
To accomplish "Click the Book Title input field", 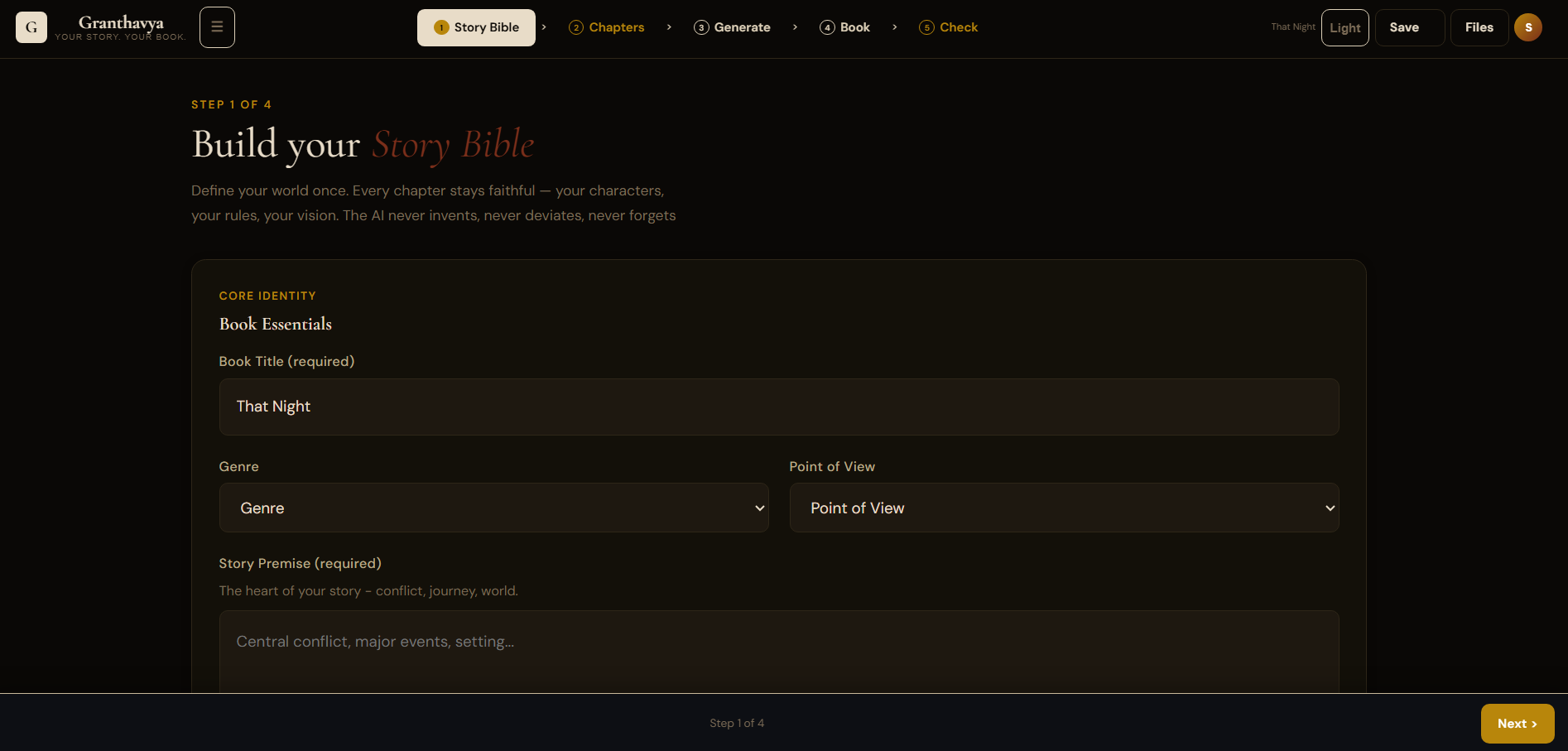I will pyautogui.click(x=779, y=407).
